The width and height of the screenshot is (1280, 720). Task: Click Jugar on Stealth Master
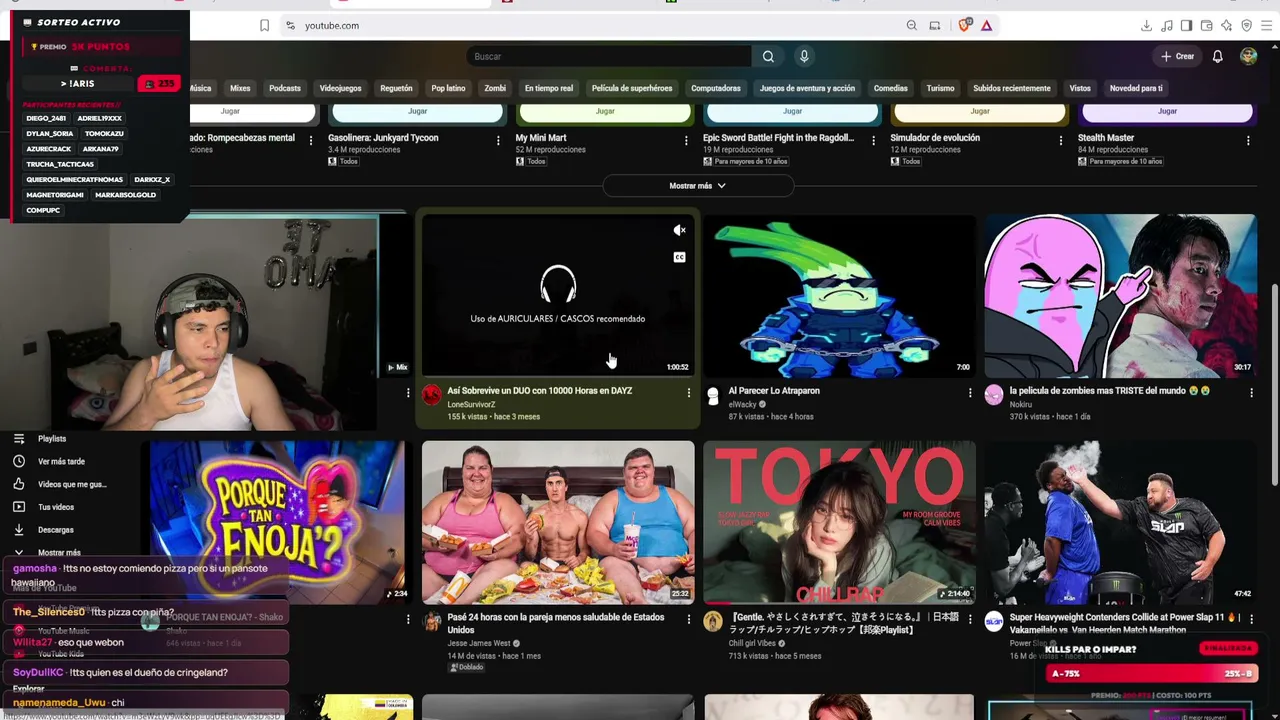tap(1167, 111)
